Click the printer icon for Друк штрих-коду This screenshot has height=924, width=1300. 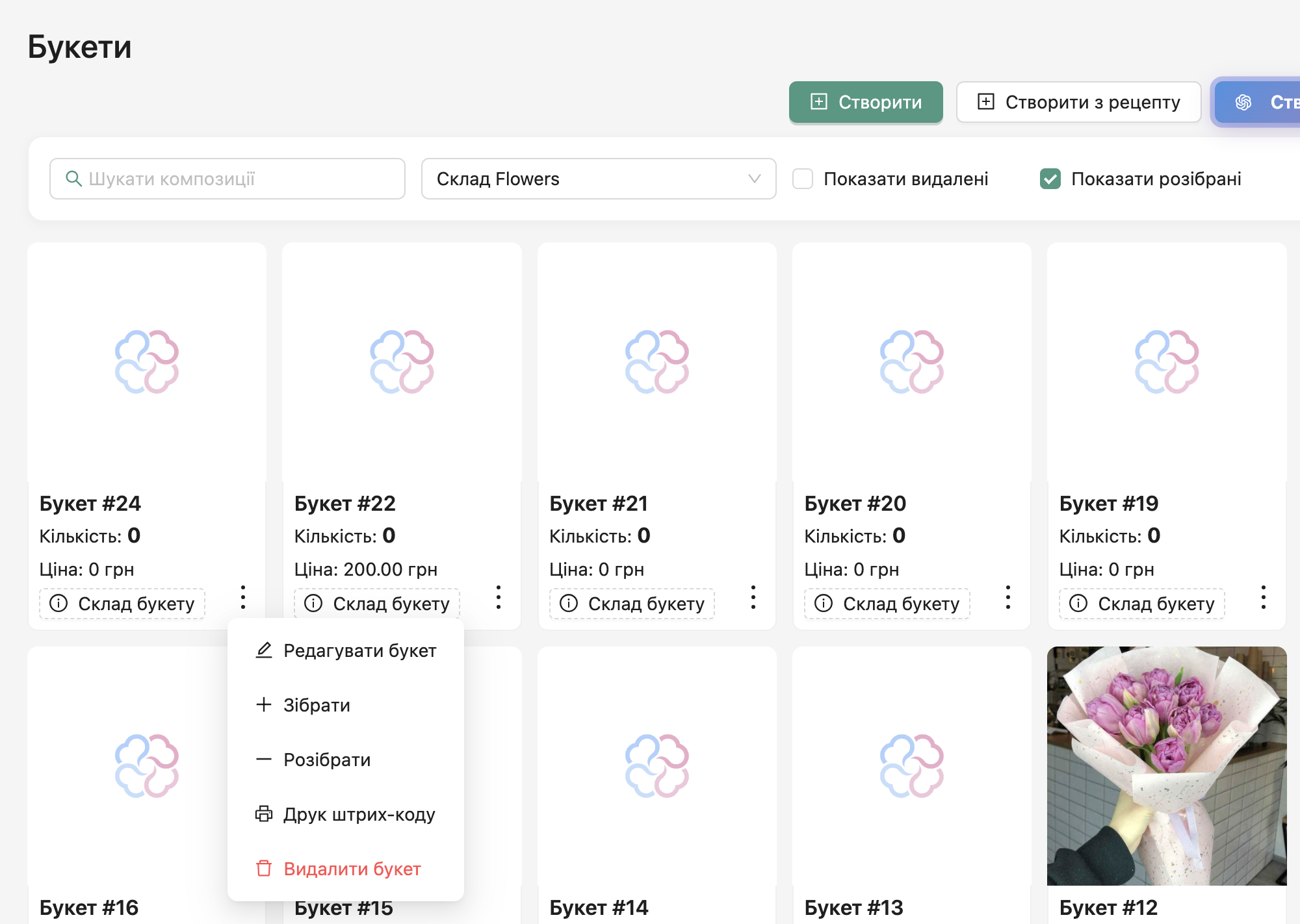click(x=263, y=814)
